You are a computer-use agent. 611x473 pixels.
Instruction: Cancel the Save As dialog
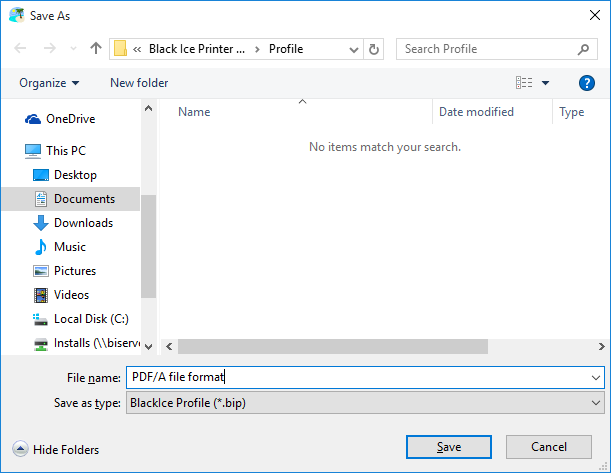click(x=549, y=447)
